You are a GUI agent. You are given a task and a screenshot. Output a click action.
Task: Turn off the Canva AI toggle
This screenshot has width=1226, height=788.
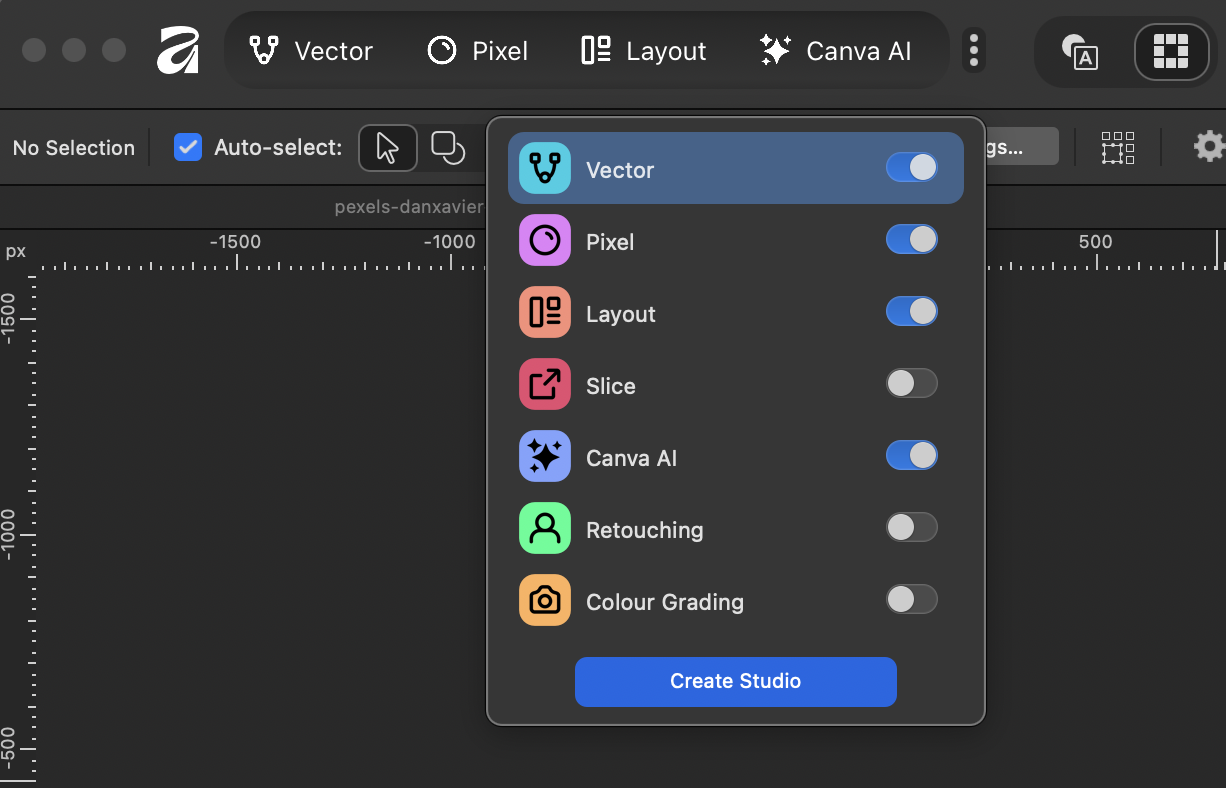[911, 456]
